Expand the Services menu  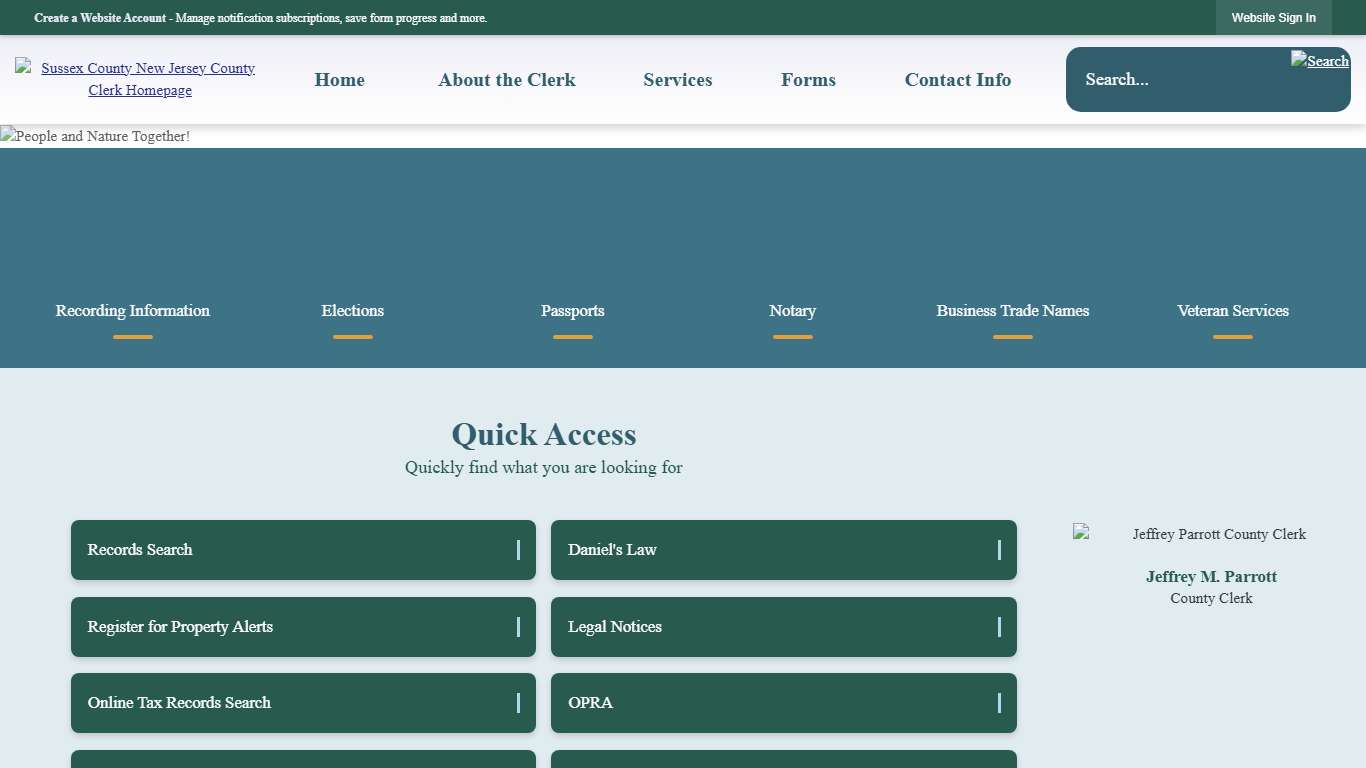click(677, 80)
